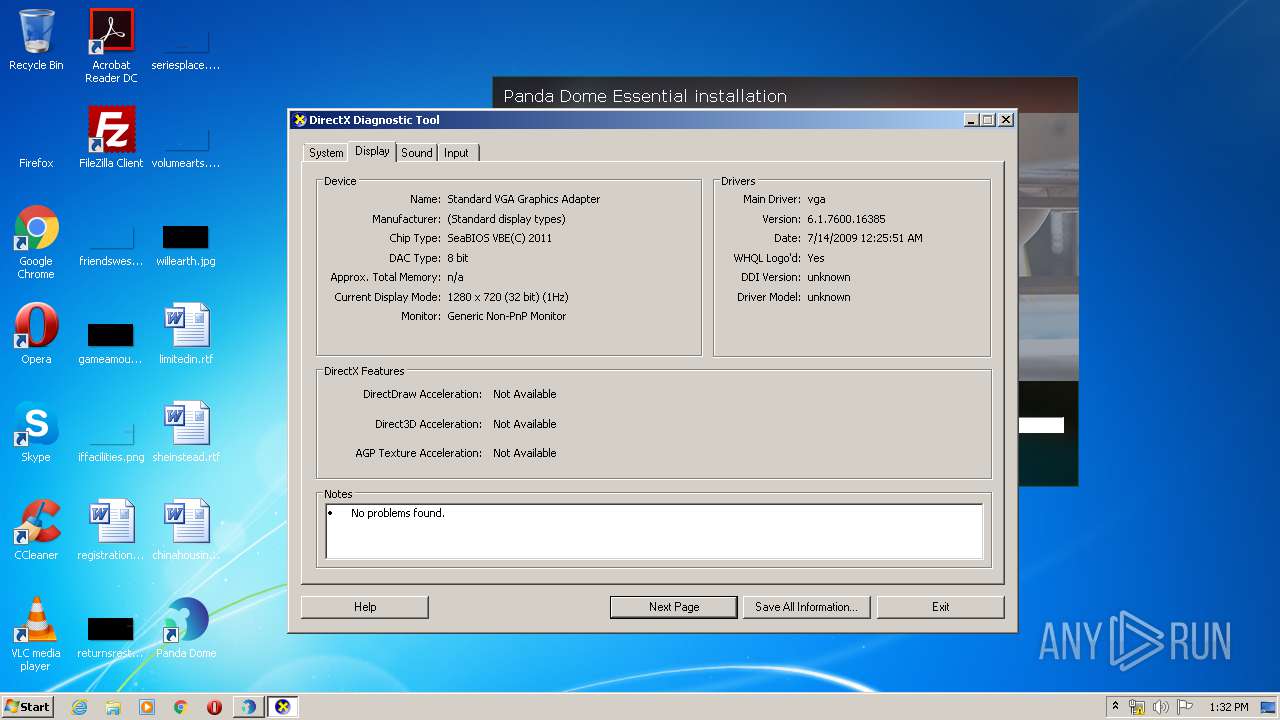Click the driver version 6.1.7600.16385
Screen dimensions: 1280x720
coord(846,219)
